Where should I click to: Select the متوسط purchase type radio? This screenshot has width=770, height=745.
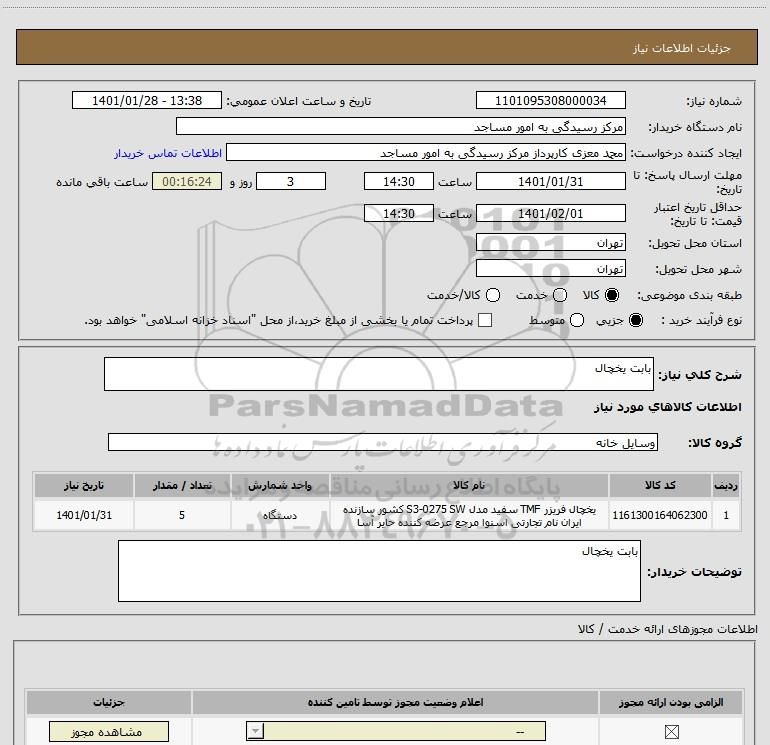click(577, 320)
